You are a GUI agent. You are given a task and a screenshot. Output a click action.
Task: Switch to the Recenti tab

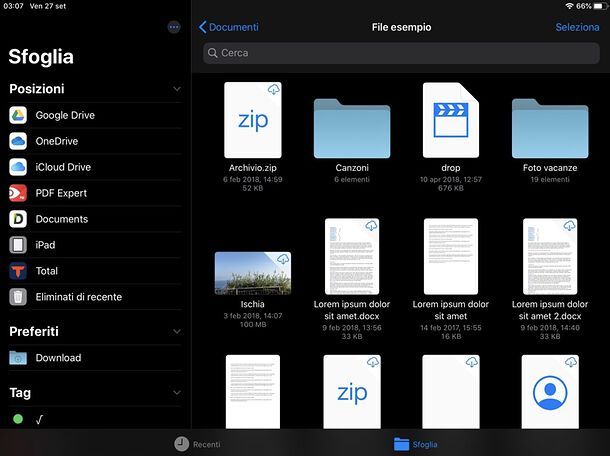tap(197, 444)
